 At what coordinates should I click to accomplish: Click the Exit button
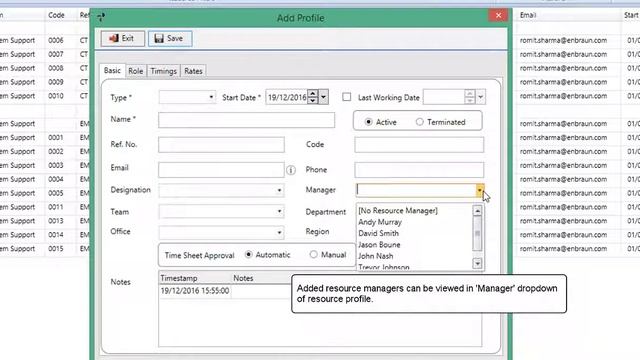pyautogui.click(x=122, y=38)
